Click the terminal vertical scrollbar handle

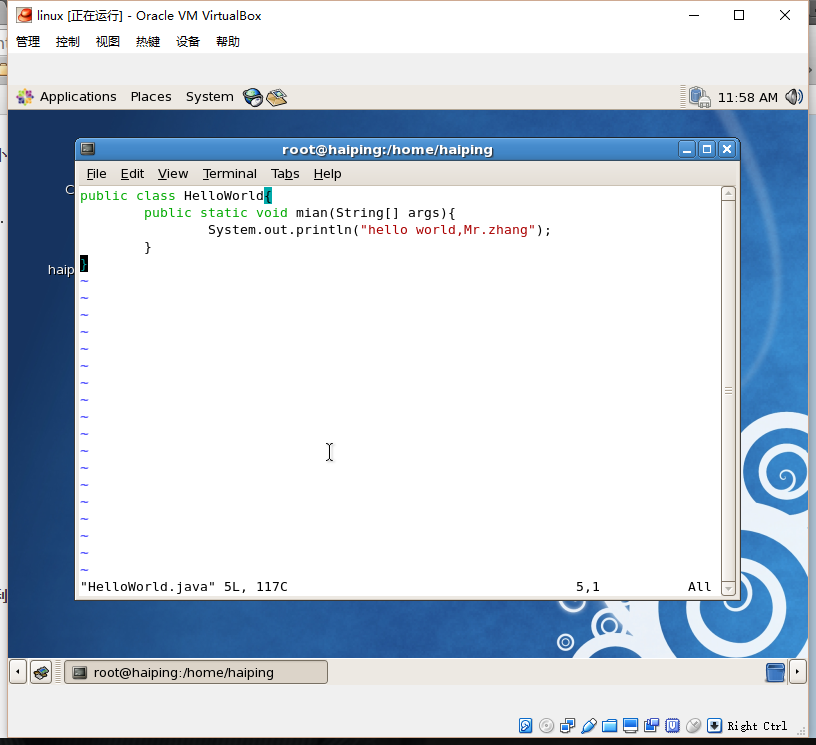click(728, 391)
